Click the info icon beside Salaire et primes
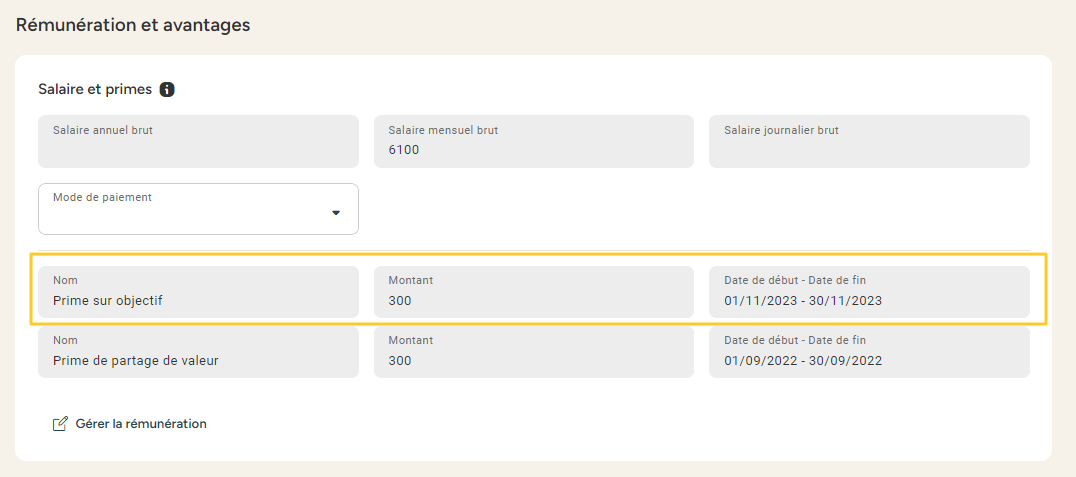The image size is (1076, 477). 167,90
